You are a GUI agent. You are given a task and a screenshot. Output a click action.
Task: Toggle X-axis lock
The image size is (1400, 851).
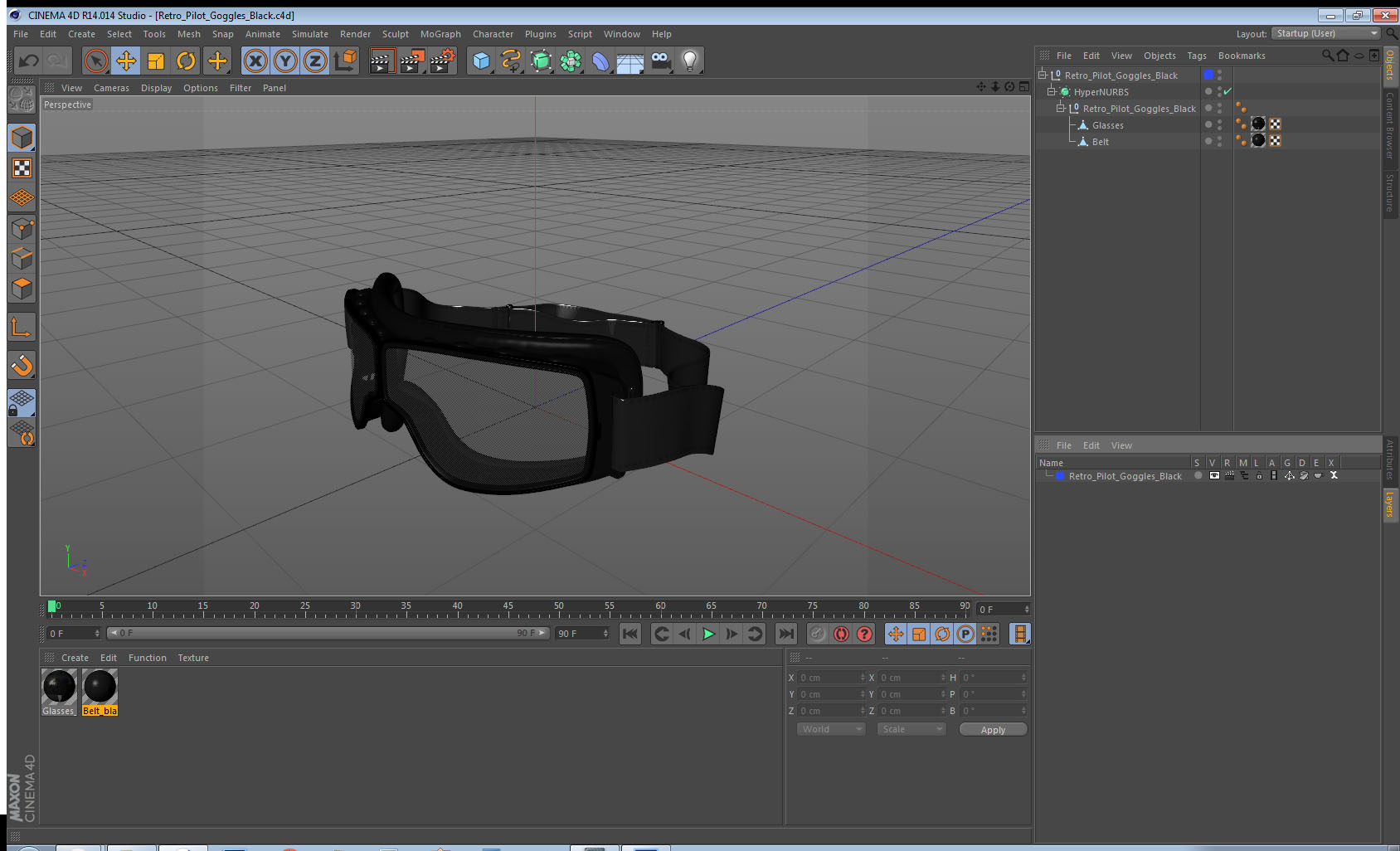click(255, 61)
